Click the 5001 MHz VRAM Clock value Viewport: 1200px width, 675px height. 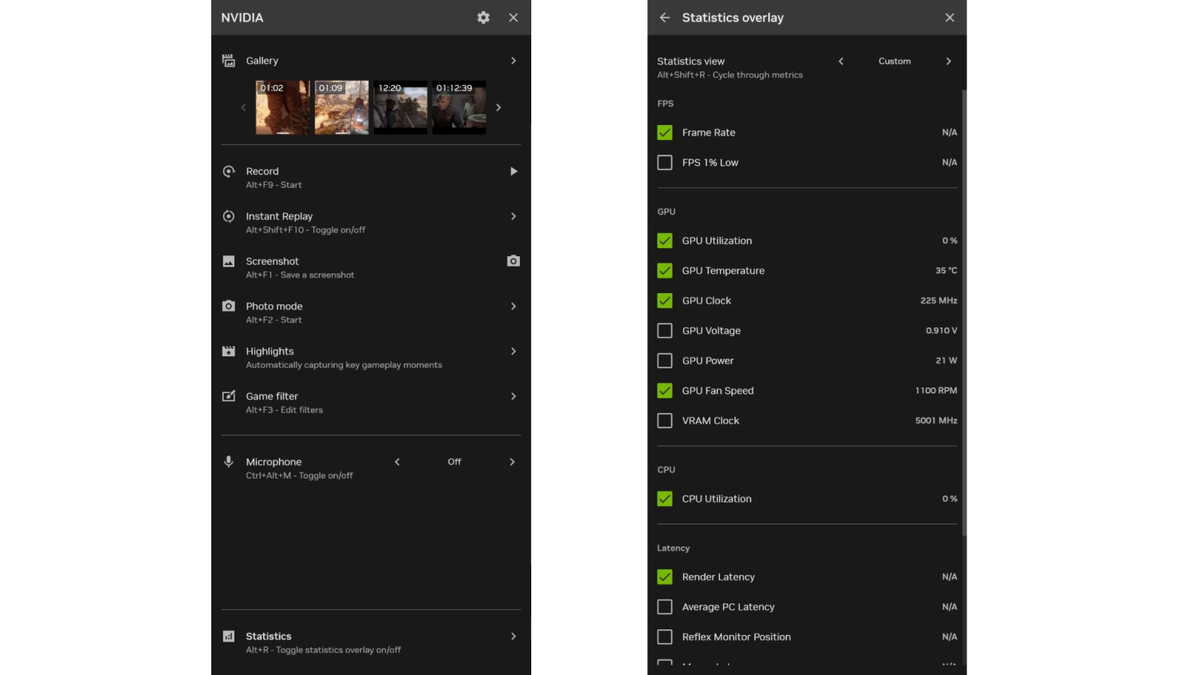pyautogui.click(x=936, y=420)
